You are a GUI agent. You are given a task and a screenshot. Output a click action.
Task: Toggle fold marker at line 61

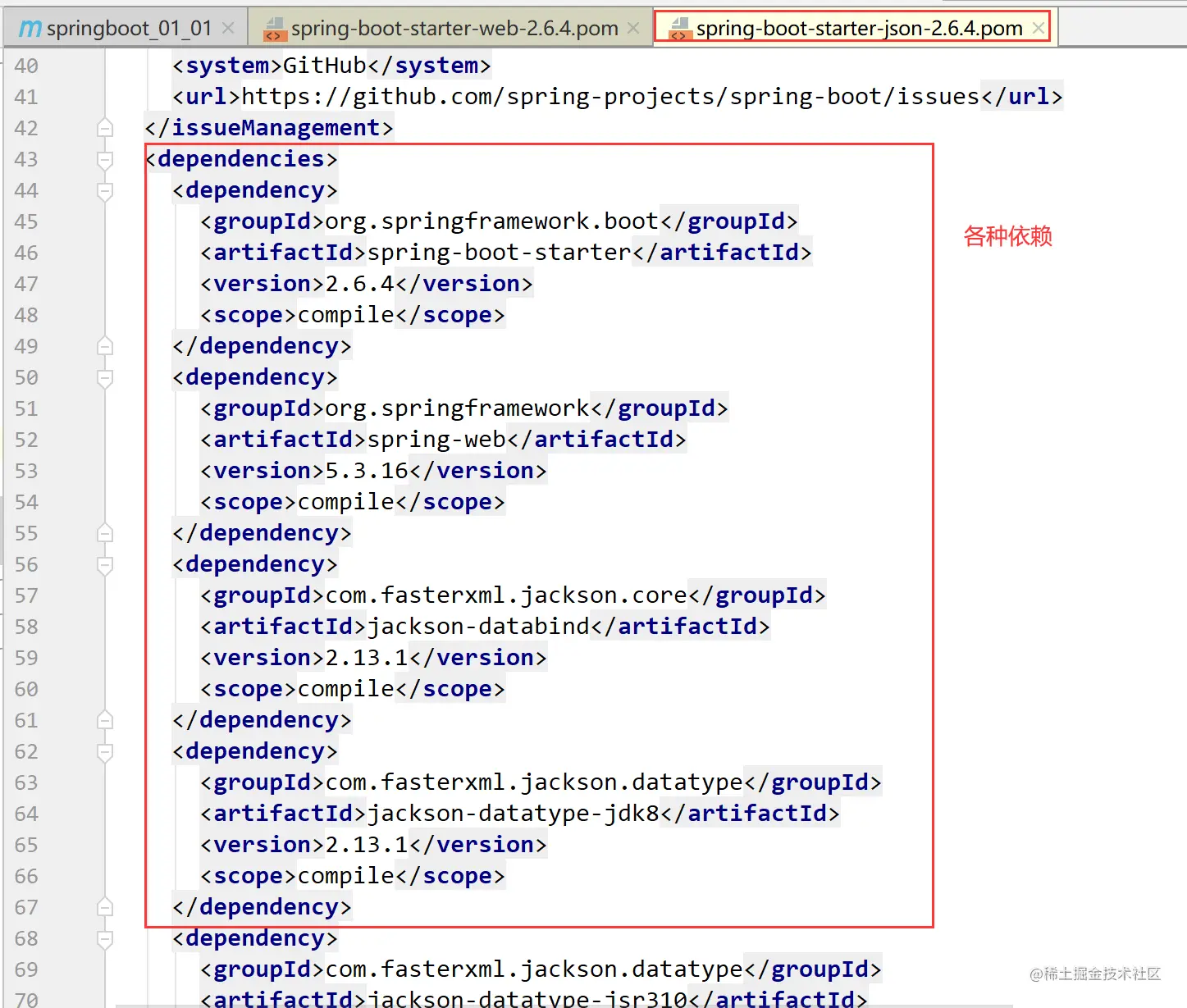click(105, 720)
